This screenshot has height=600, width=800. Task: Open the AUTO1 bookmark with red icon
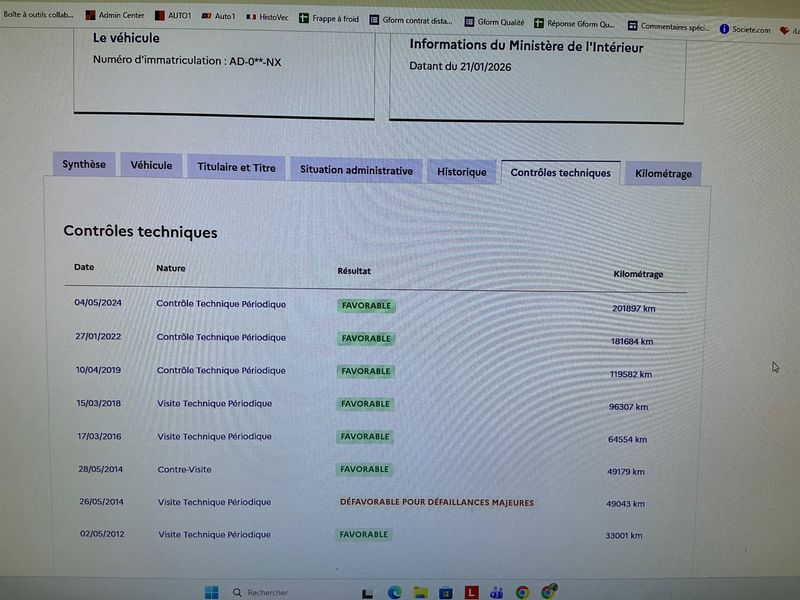click(x=173, y=16)
